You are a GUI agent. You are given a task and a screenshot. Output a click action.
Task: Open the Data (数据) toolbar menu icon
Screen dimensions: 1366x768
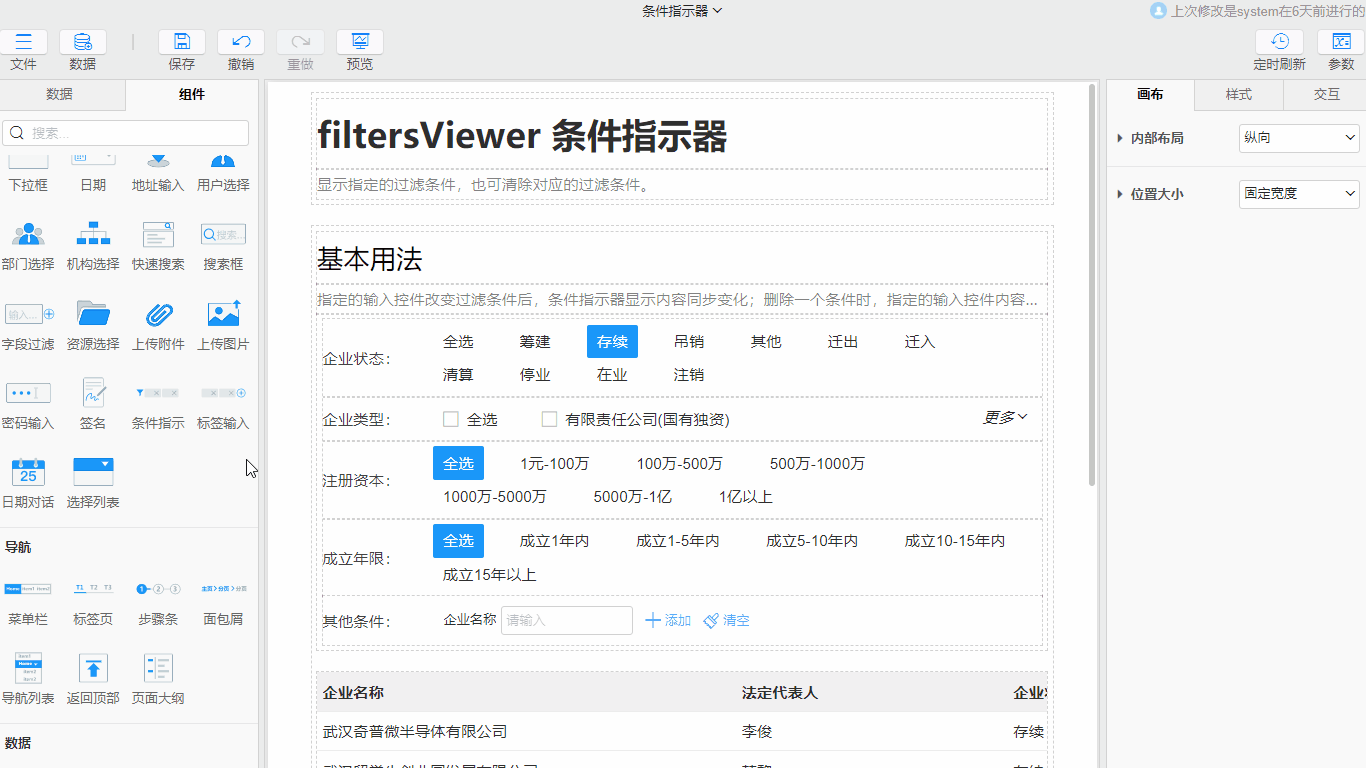pos(83,42)
